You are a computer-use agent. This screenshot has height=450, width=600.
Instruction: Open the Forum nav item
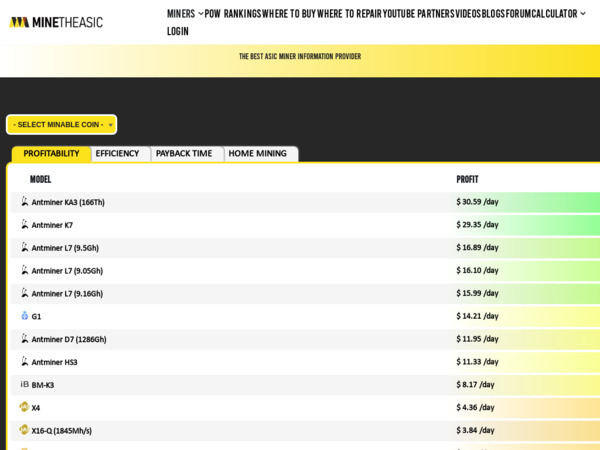[x=518, y=14]
